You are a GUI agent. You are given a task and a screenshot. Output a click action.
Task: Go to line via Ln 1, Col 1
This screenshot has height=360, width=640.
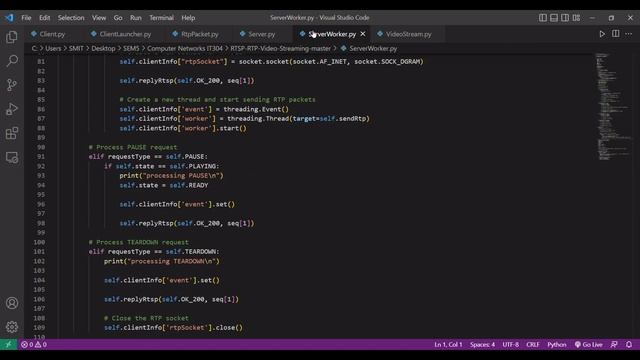pyautogui.click(x=448, y=344)
